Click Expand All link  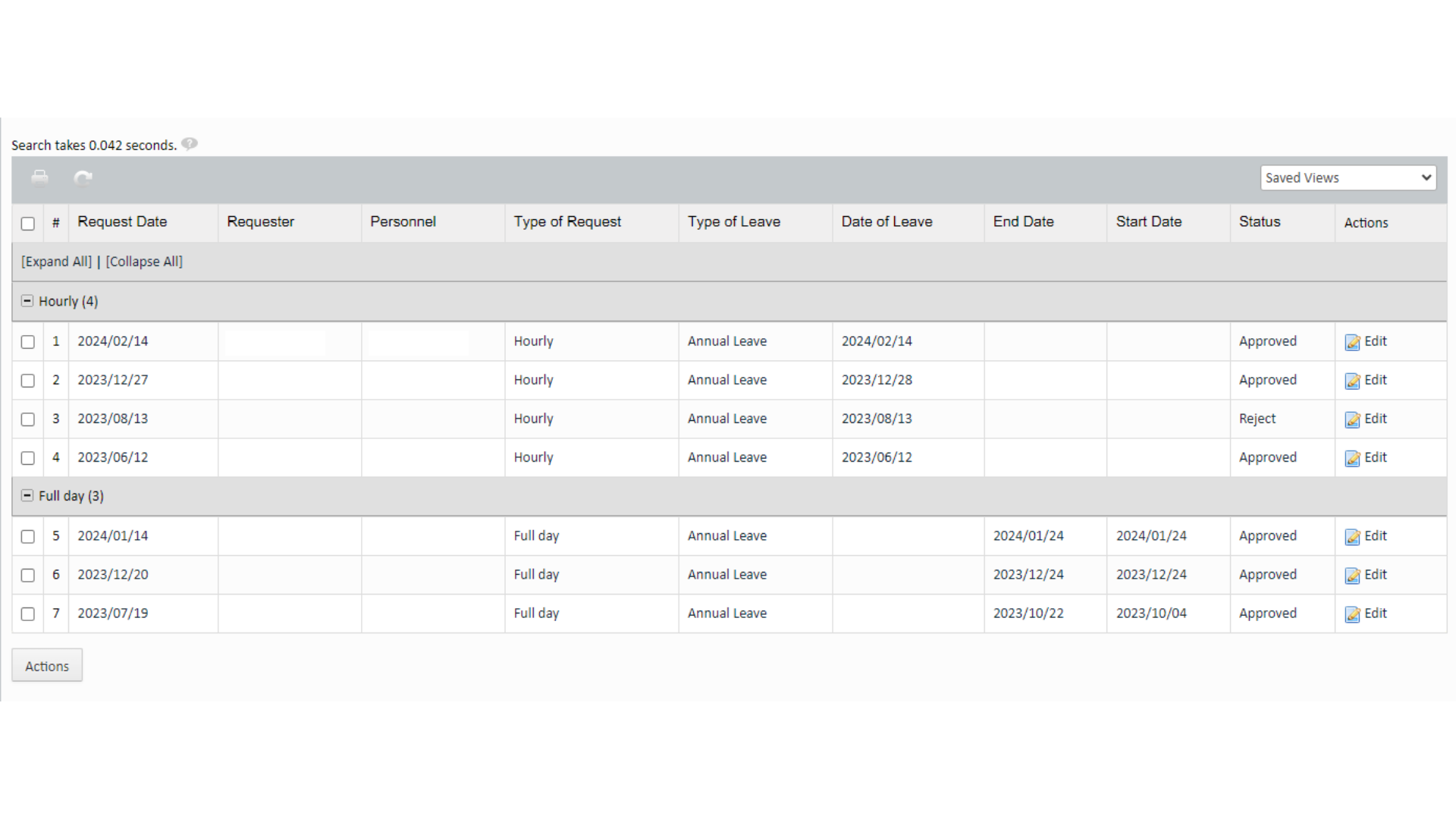point(55,262)
